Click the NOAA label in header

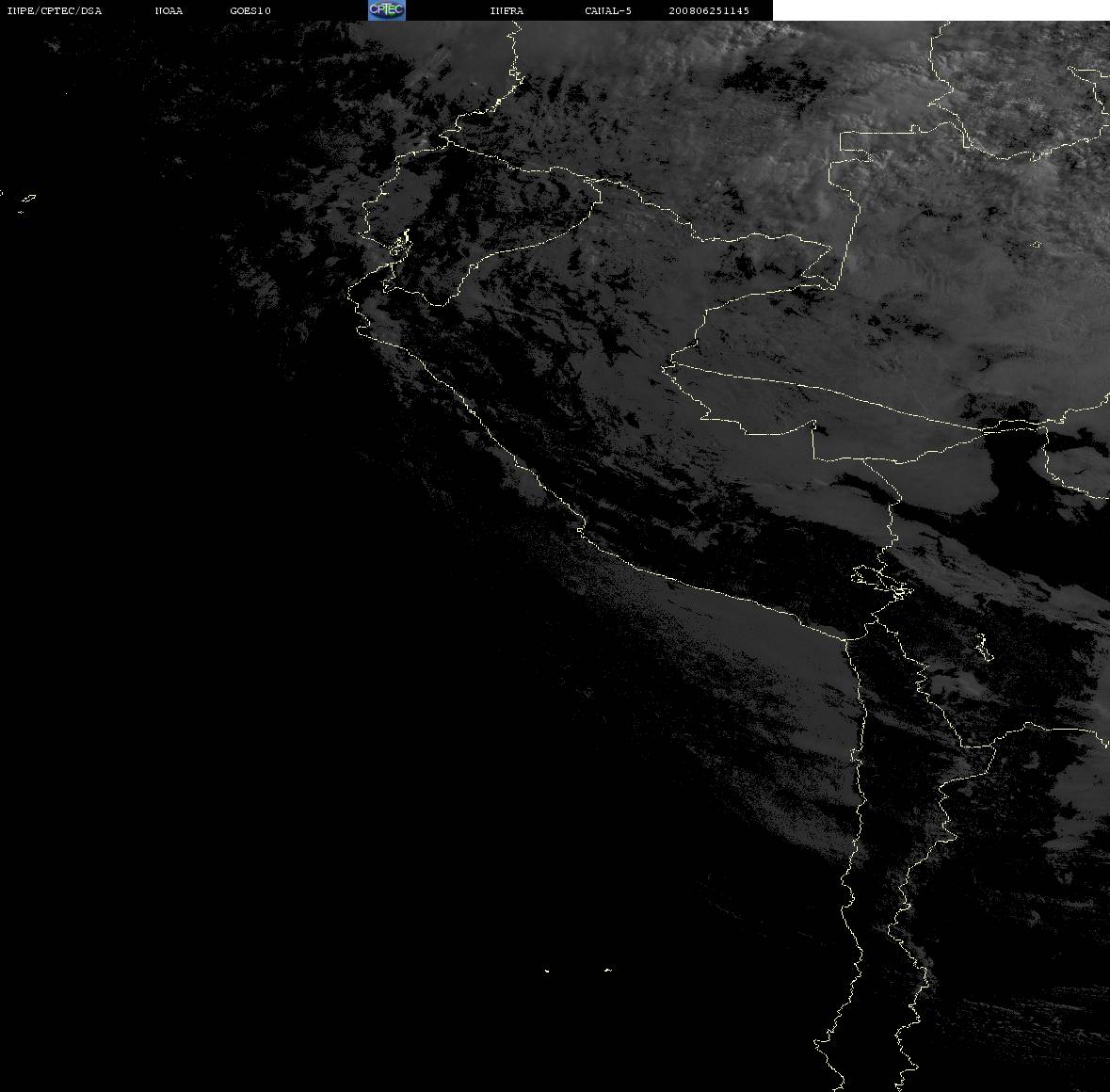point(169,10)
